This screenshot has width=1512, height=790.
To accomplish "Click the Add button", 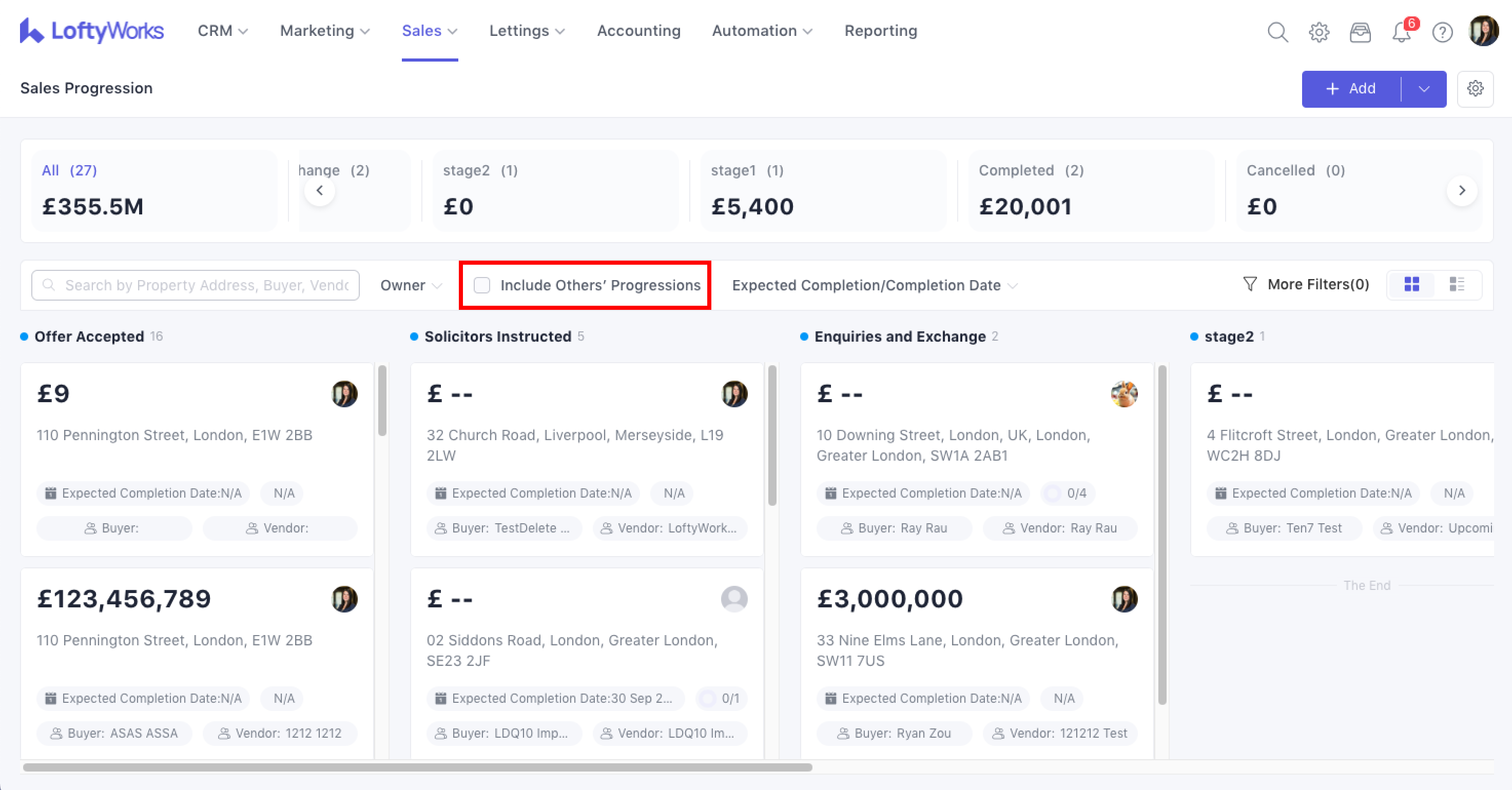I will click(1351, 89).
